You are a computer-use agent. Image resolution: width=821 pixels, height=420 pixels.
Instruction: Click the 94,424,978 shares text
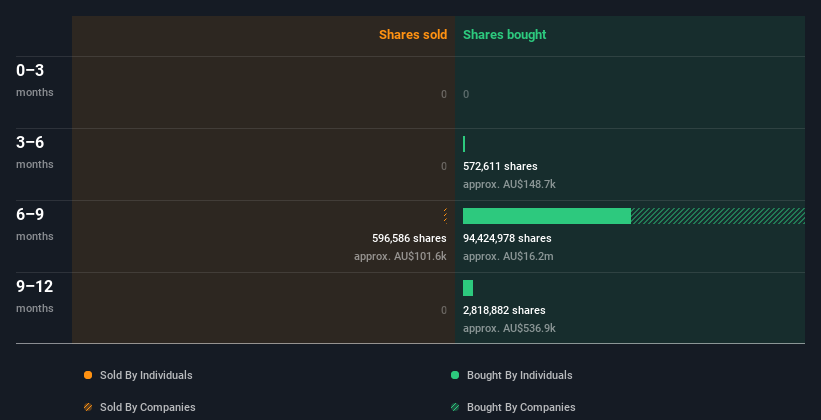tap(507, 238)
